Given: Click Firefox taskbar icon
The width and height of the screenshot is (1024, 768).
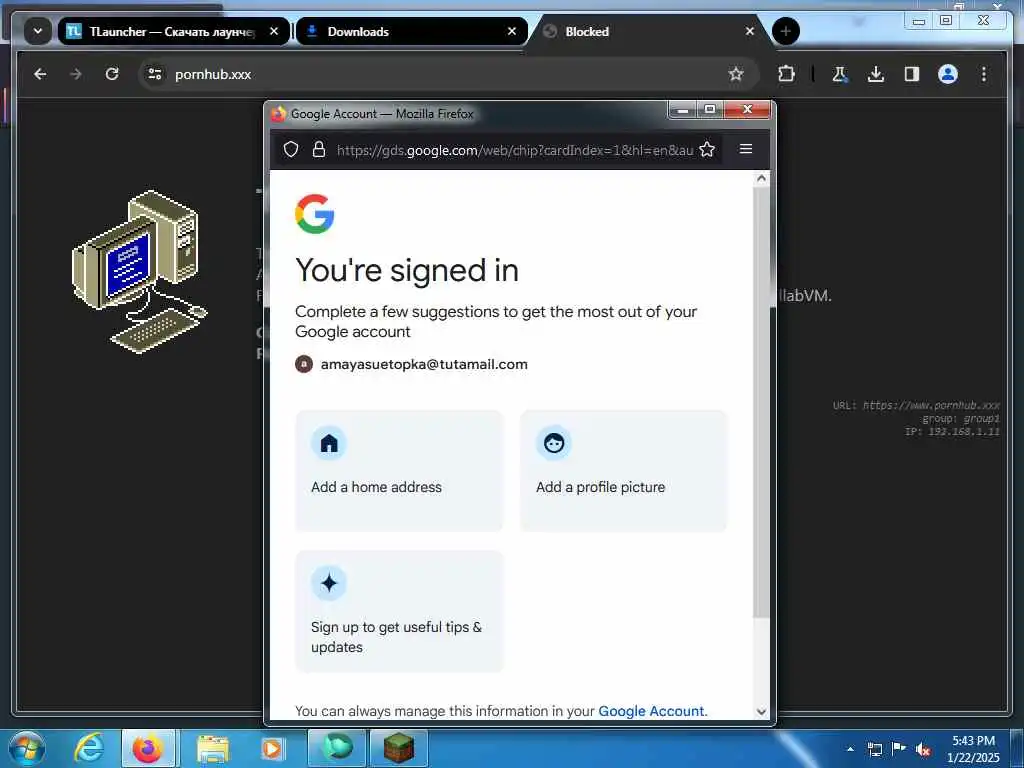Looking at the screenshot, I should 148,748.
